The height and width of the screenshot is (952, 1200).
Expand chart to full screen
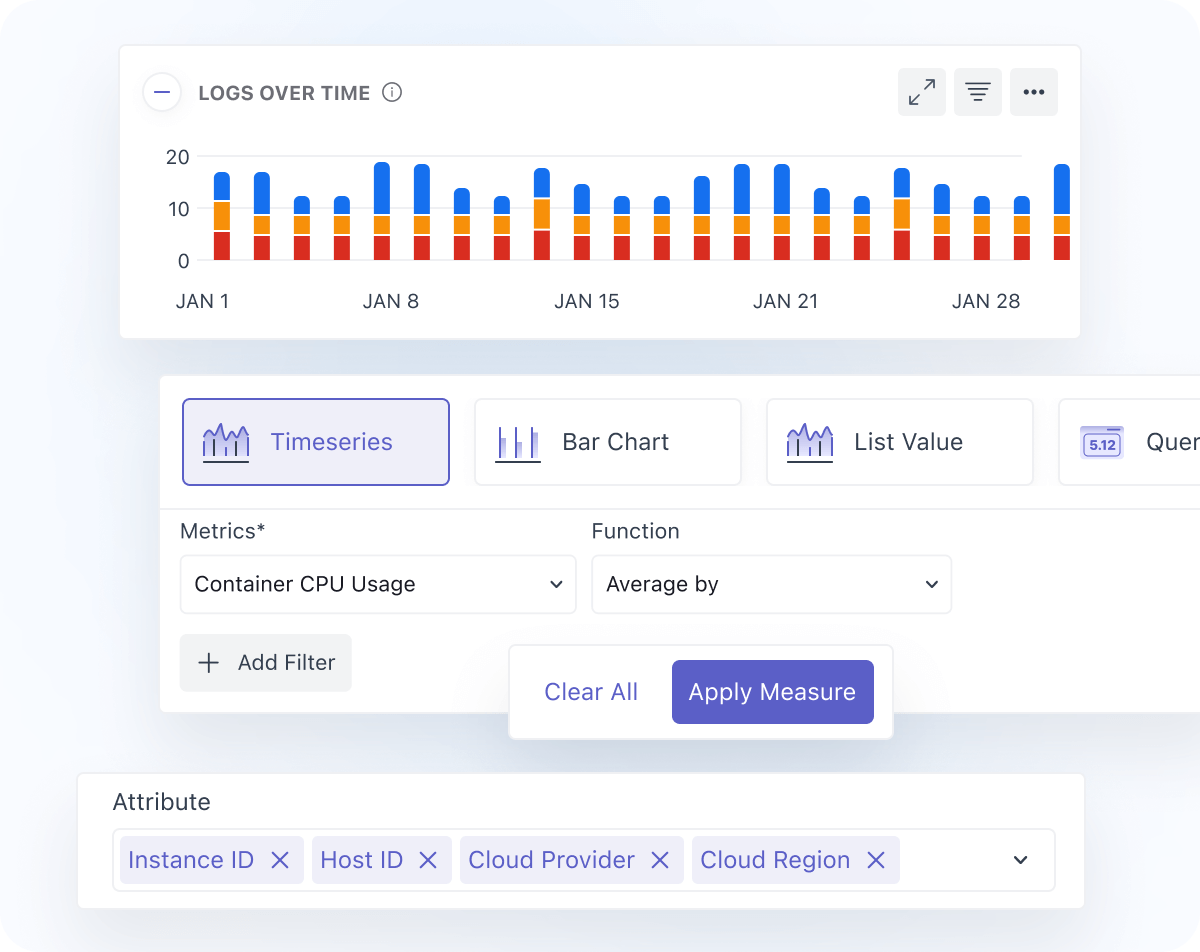point(922,92)
